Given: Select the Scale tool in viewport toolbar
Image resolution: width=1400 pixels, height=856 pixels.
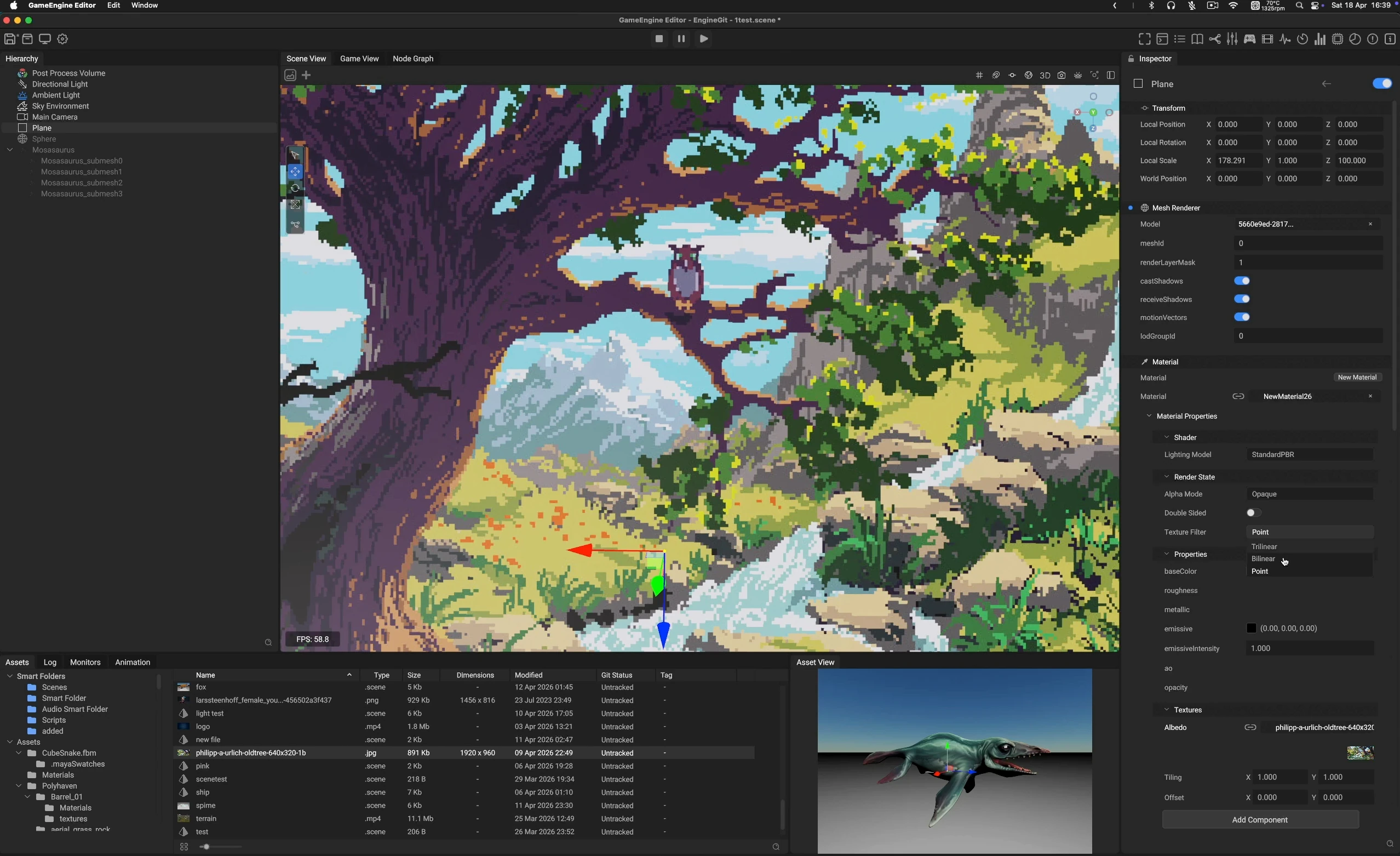Looking at the screenshot, I should point(295,204).
